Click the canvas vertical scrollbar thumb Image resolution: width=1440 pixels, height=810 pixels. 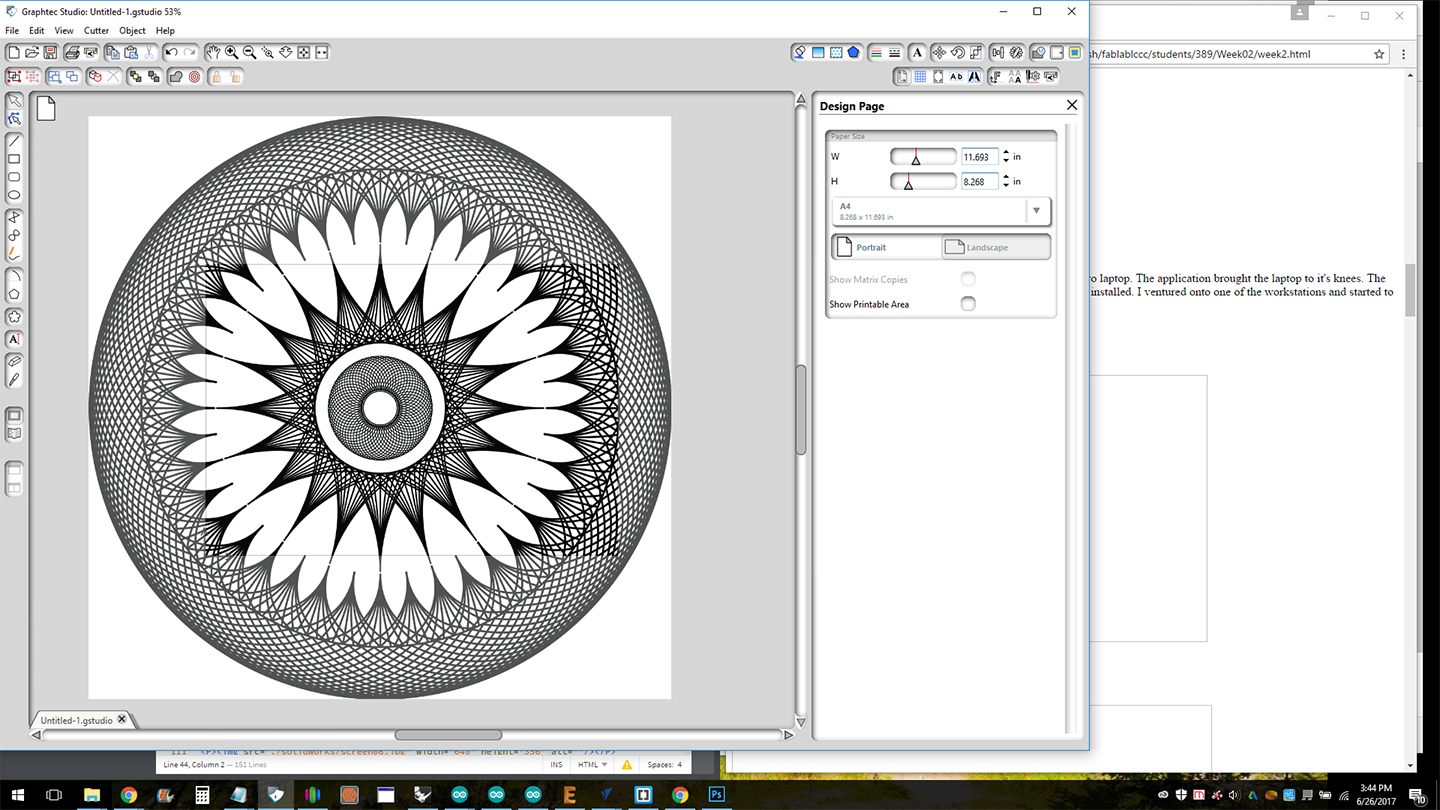click(x=801, y=410)
